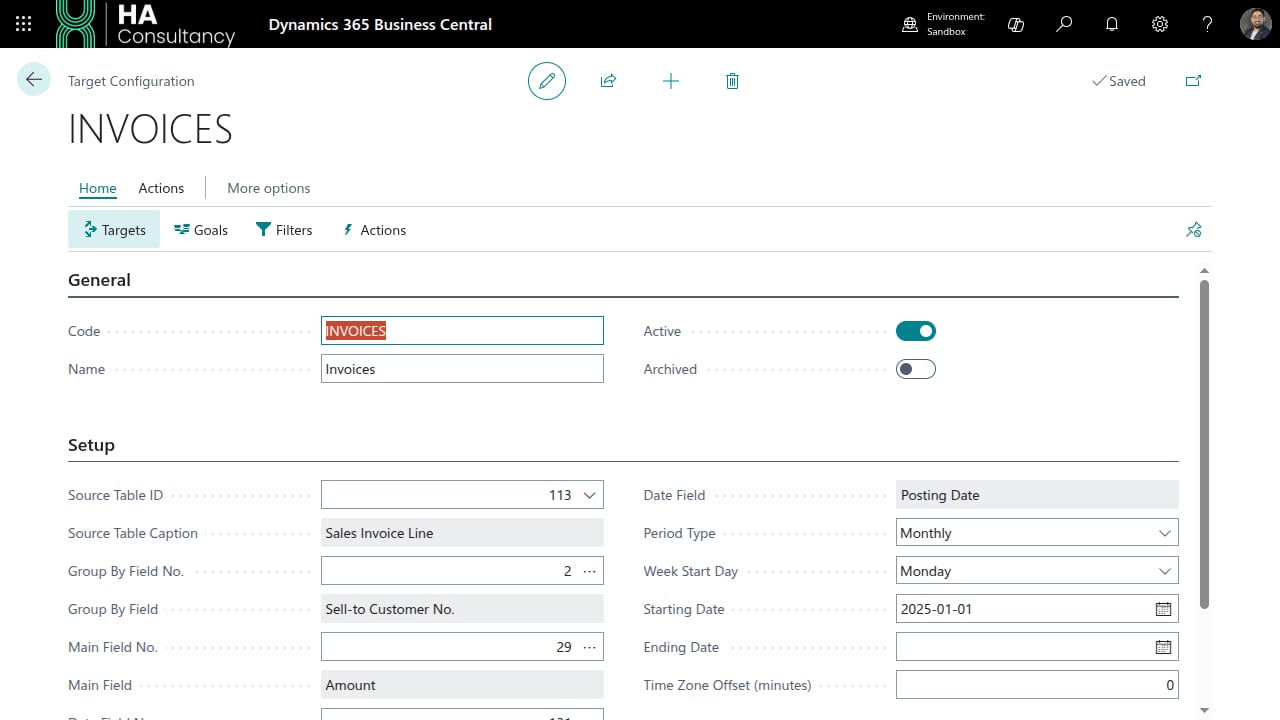Open calendar picker for Starting Date

pyautogui.click(x=1163, y=609)
